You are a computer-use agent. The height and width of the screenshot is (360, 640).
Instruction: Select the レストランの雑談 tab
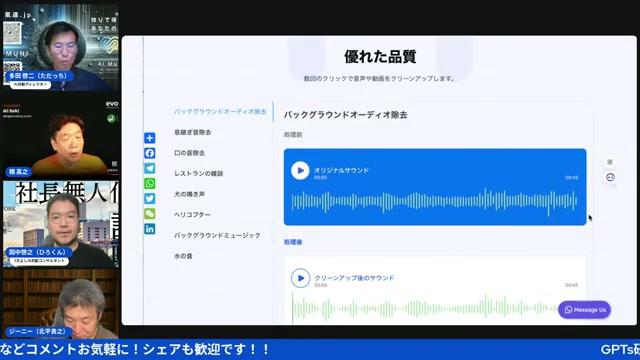199,173
